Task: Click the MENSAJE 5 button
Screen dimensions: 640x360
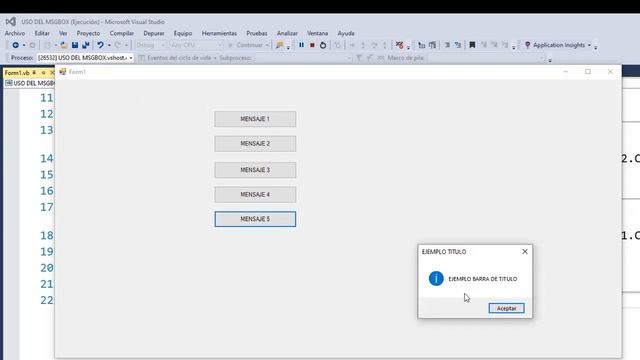Action: 255,219
